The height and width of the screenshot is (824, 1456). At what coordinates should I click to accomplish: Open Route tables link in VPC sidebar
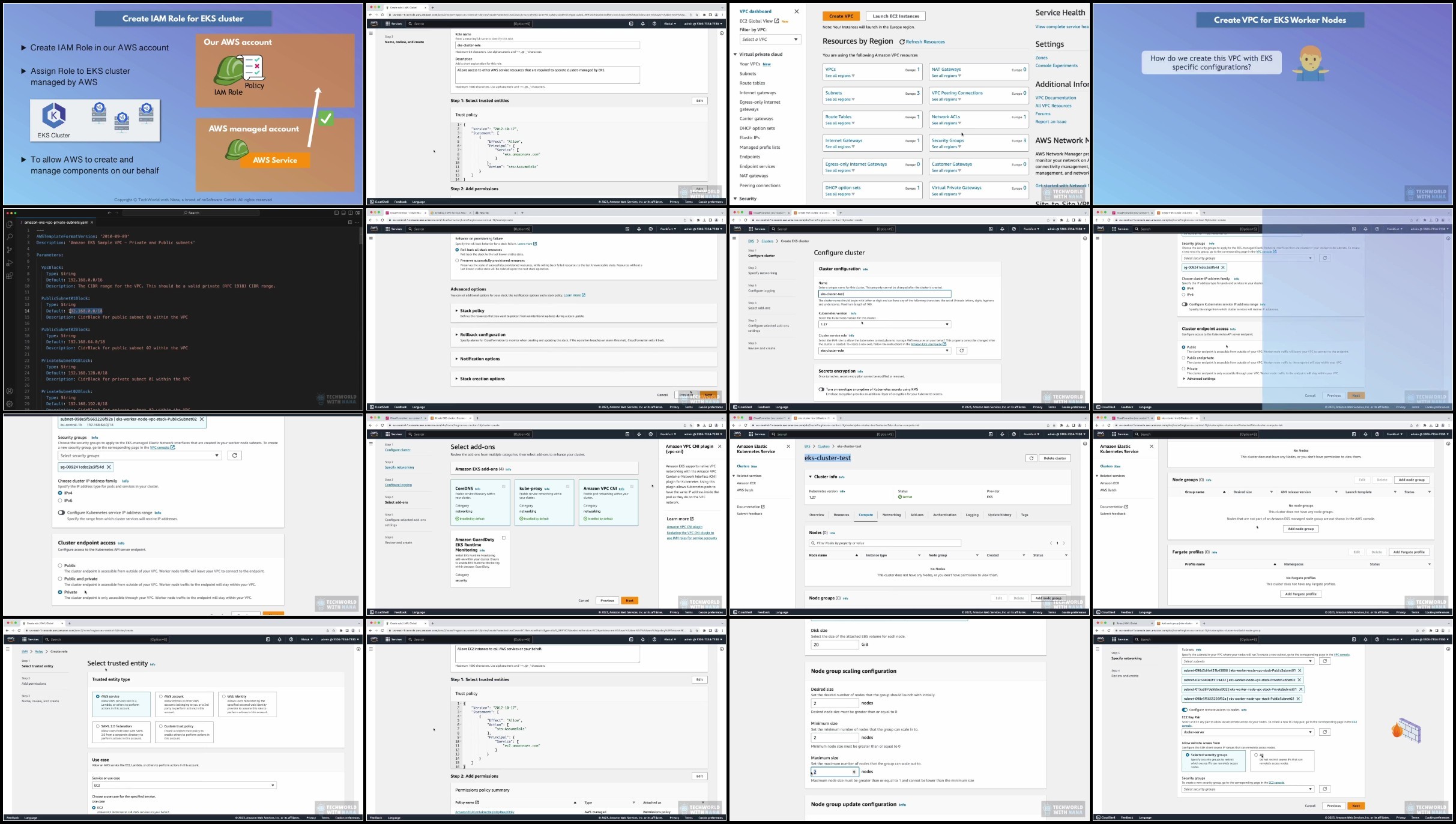[x=752, y=83]
